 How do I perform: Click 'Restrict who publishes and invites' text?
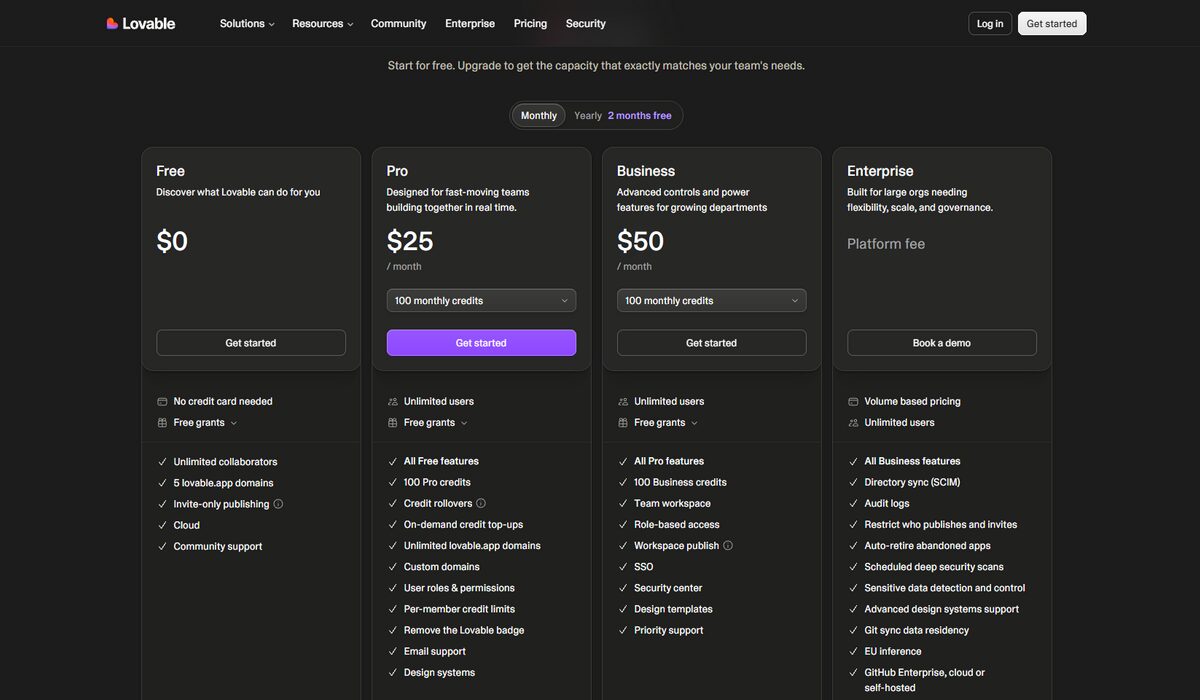941,525
